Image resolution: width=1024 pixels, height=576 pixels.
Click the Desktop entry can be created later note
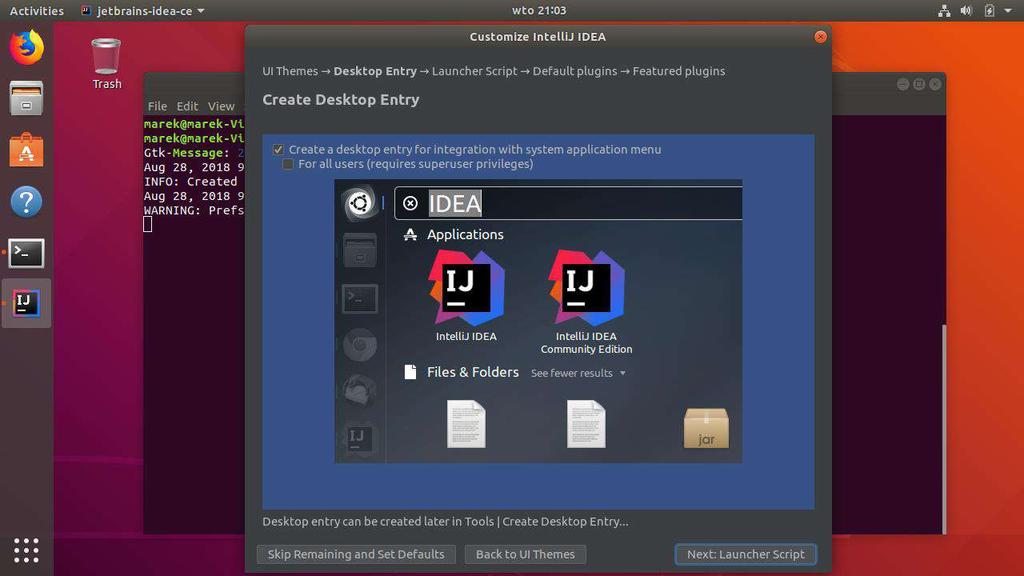445,521
